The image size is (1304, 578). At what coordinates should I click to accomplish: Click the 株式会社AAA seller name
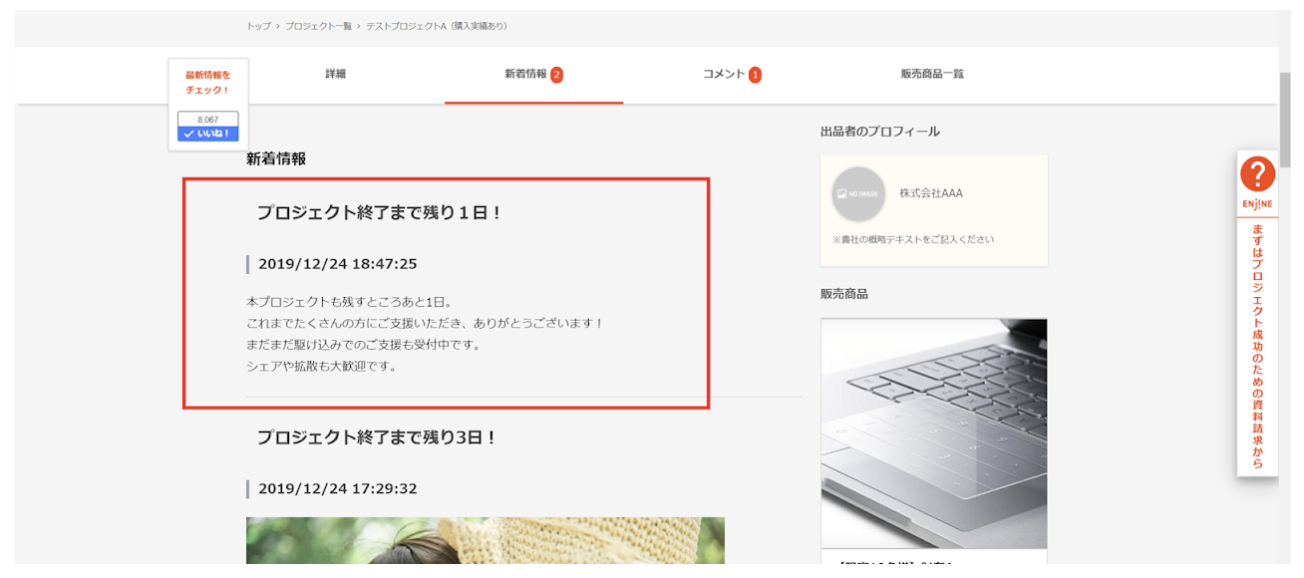931,193
